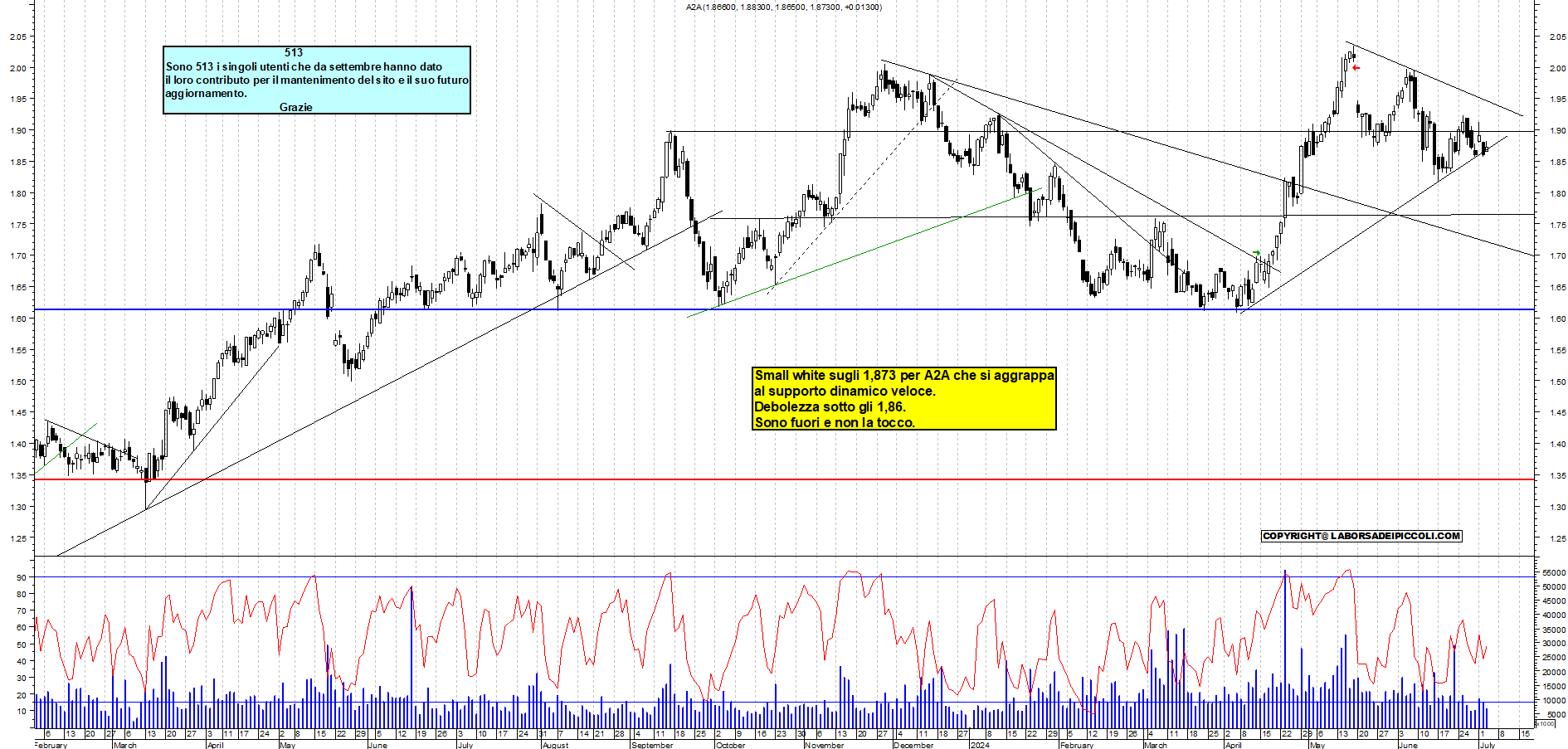1568x749 pixels.
Task: Select the blue horizontal support line
Action: tap(784, 309)
